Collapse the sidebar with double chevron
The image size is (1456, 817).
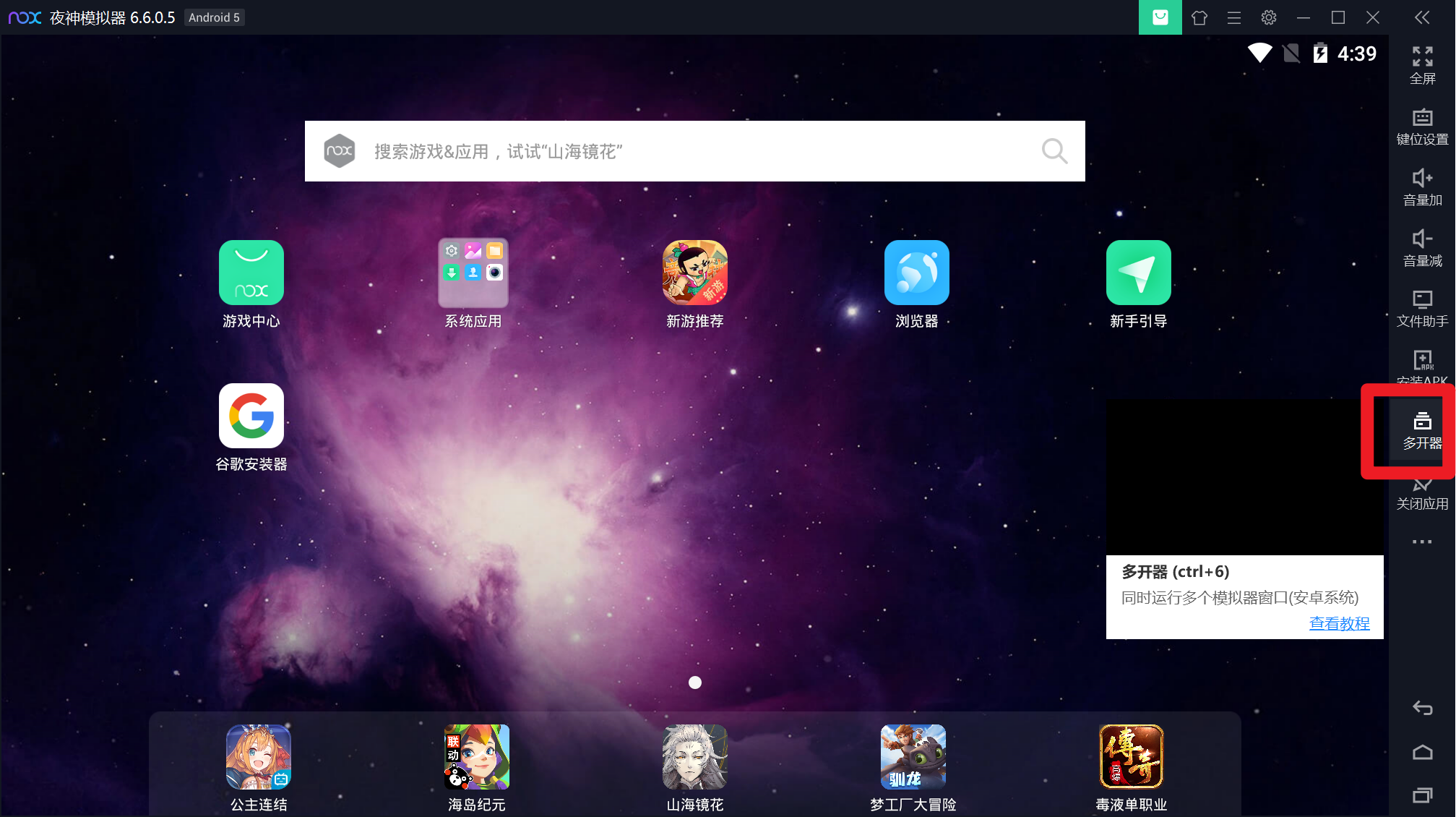[1422, 17]
